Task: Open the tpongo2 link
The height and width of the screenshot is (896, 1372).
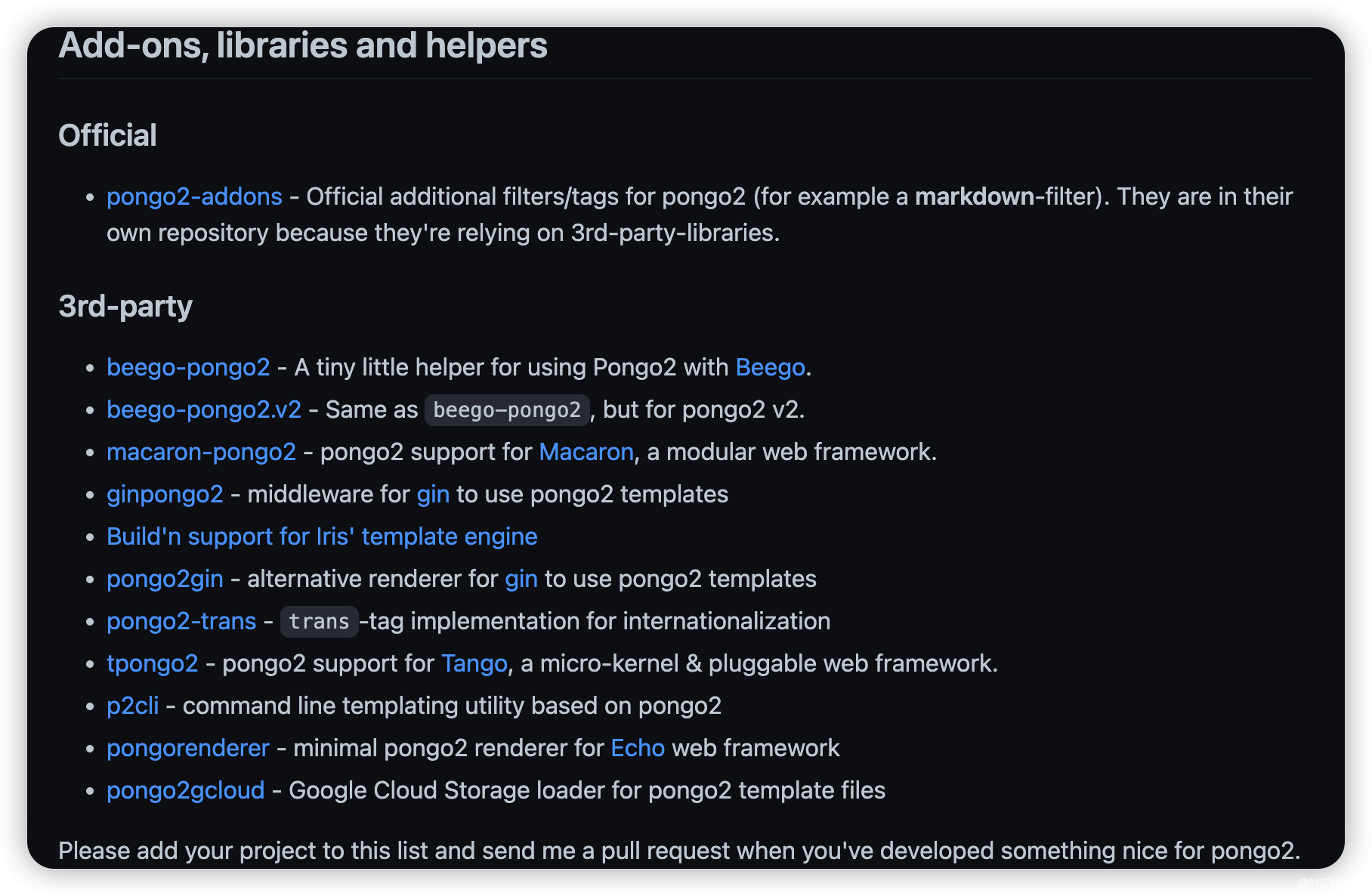Action: (x=153, y=663)
